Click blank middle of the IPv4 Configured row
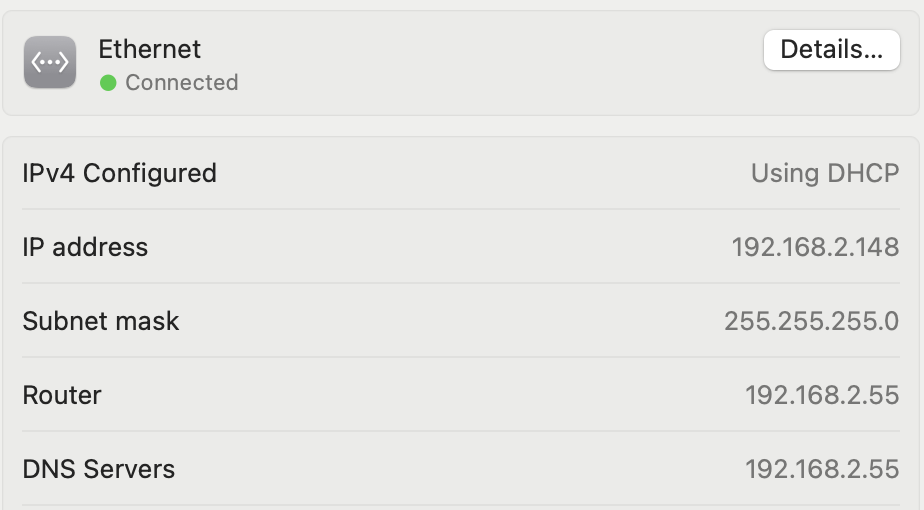 tap(483, 173)
